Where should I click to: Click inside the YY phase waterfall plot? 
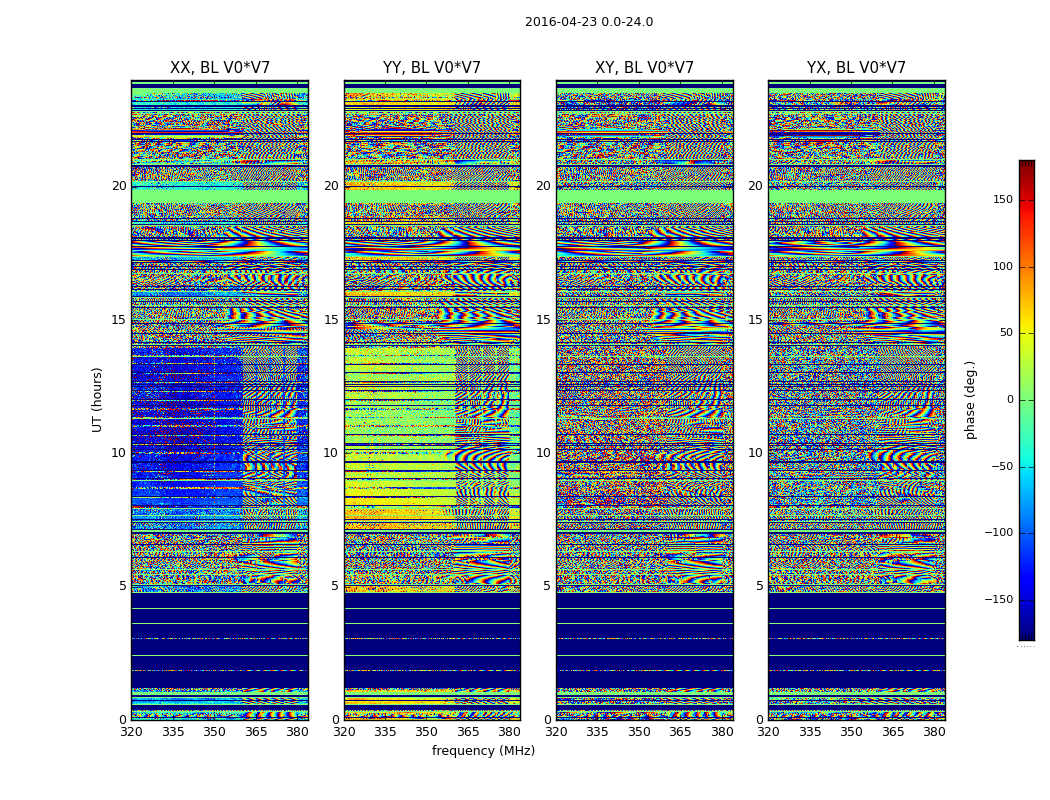click(433, 400)
